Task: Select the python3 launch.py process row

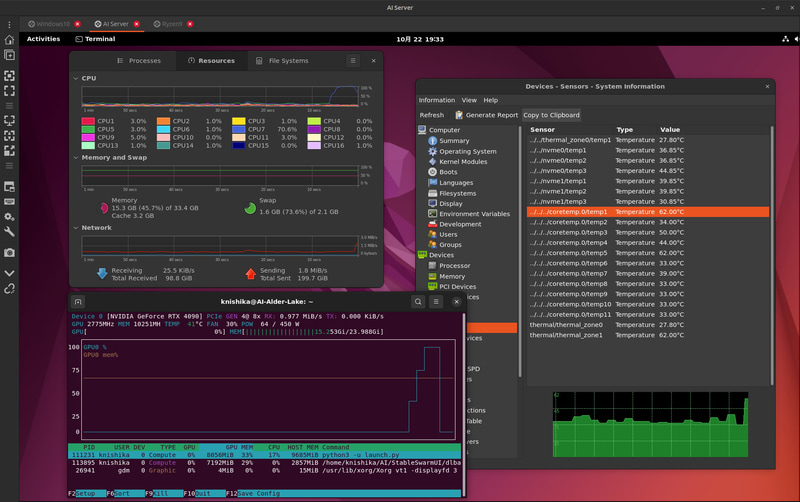Action: pos(264,455)
